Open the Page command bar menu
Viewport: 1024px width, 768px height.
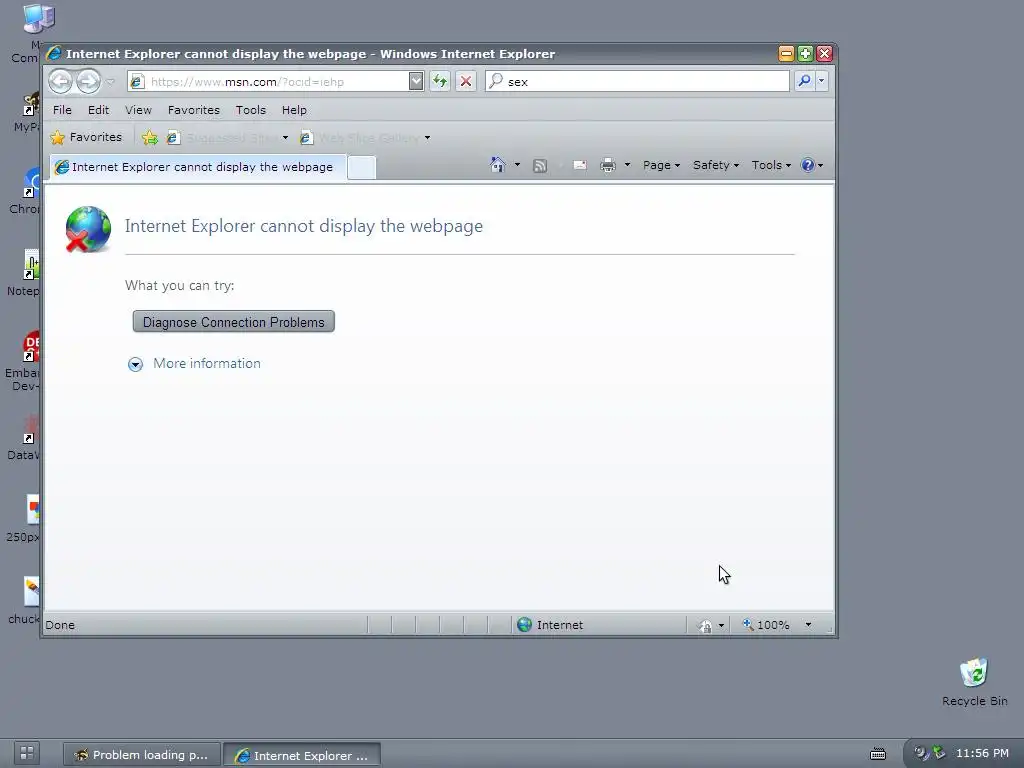[661, 165]
